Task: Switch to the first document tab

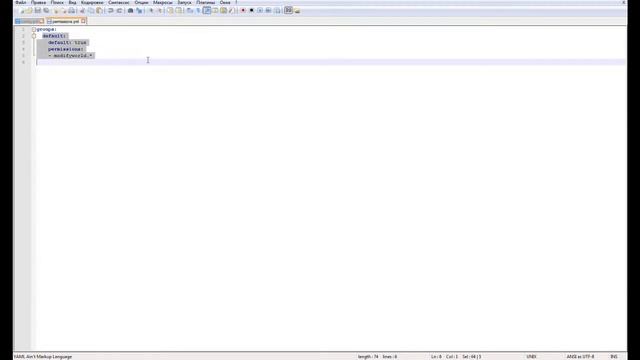Action: tap(28, 21)
